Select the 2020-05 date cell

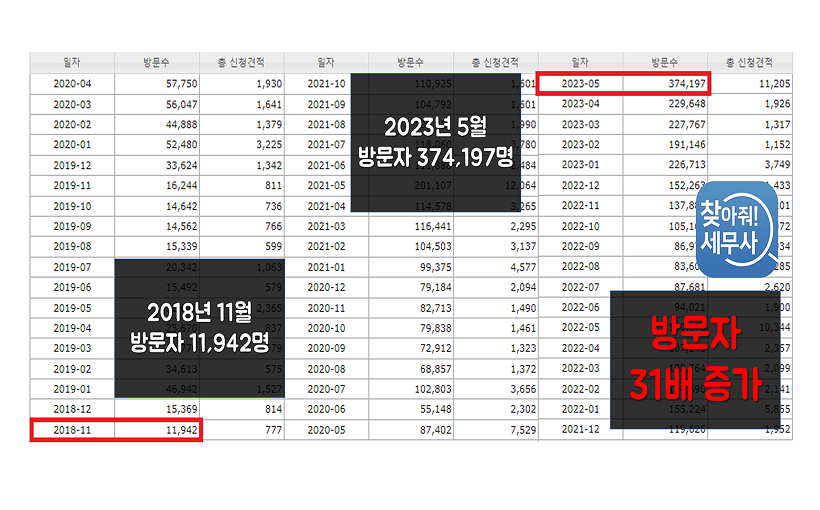tap(326, 429)
